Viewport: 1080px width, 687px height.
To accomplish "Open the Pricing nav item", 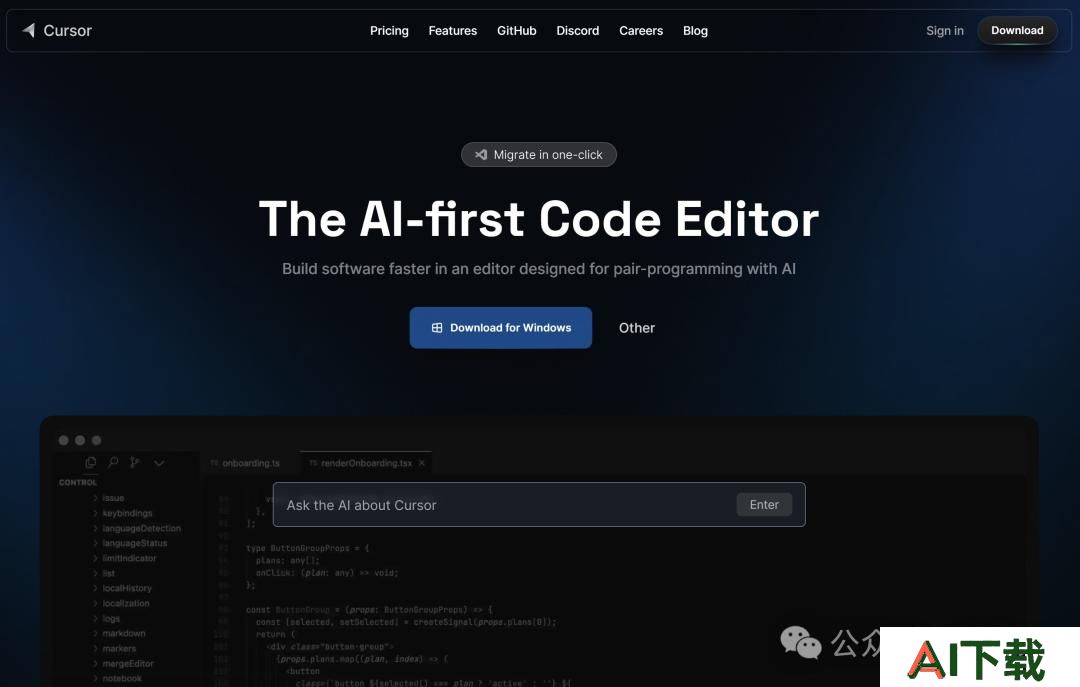I will coord(389,31).
